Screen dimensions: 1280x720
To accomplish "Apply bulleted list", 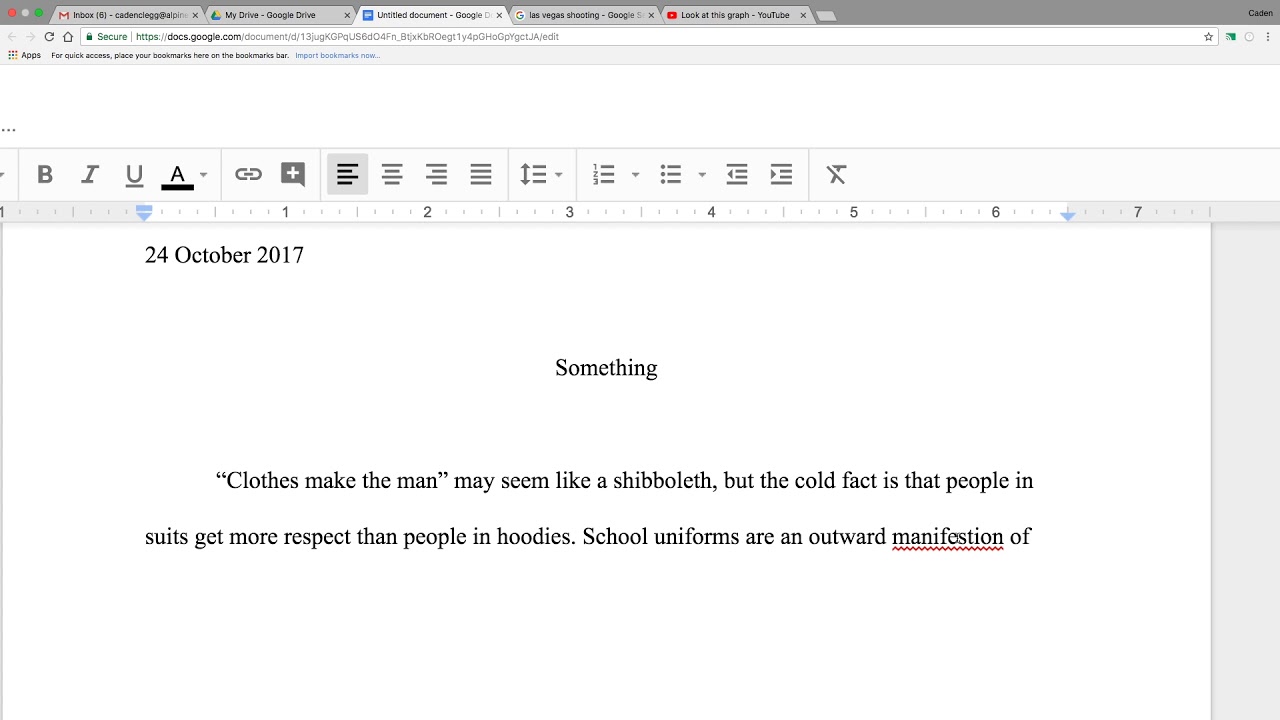I will 671,175.
